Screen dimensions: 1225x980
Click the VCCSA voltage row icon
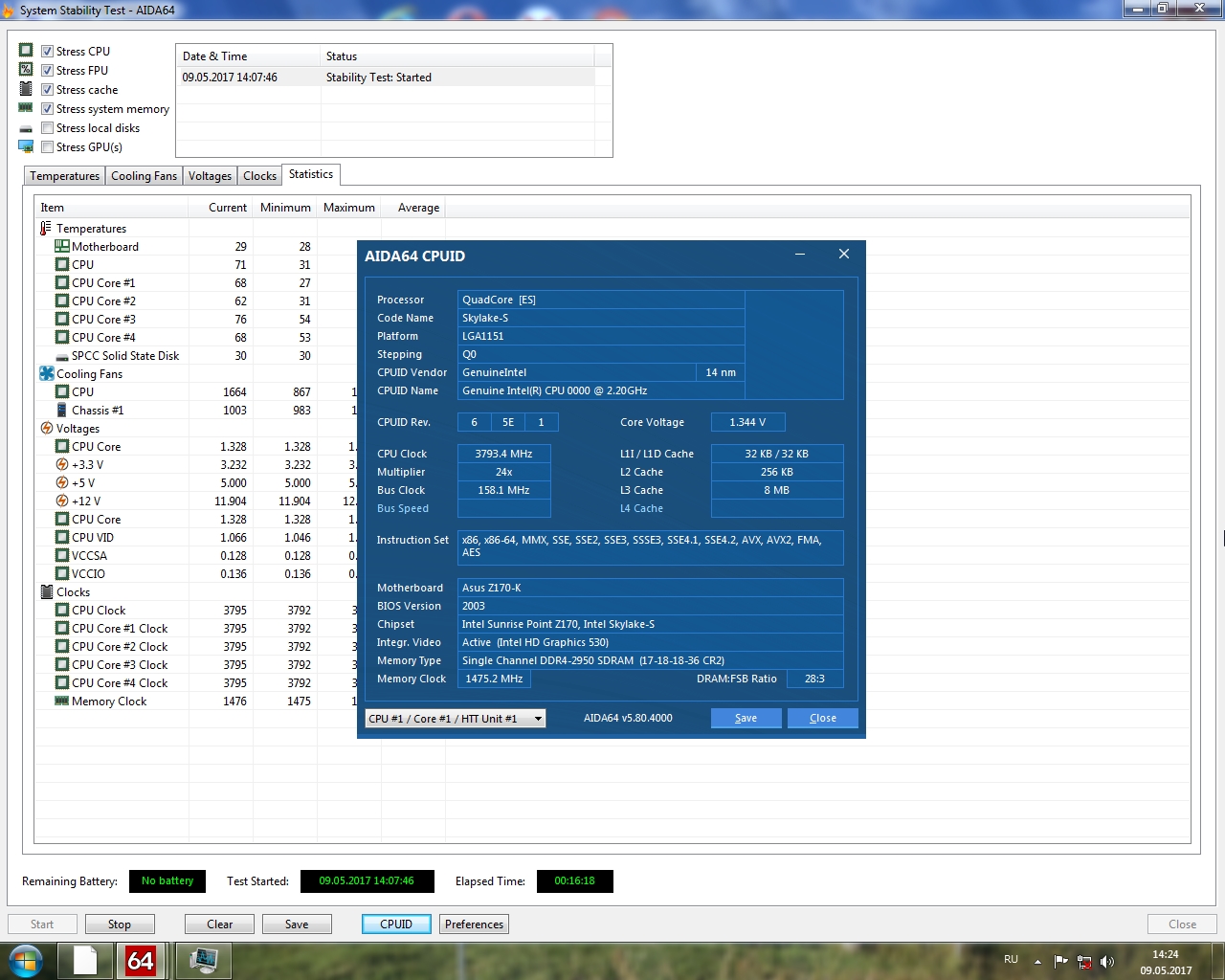click(x=62, y=556)
